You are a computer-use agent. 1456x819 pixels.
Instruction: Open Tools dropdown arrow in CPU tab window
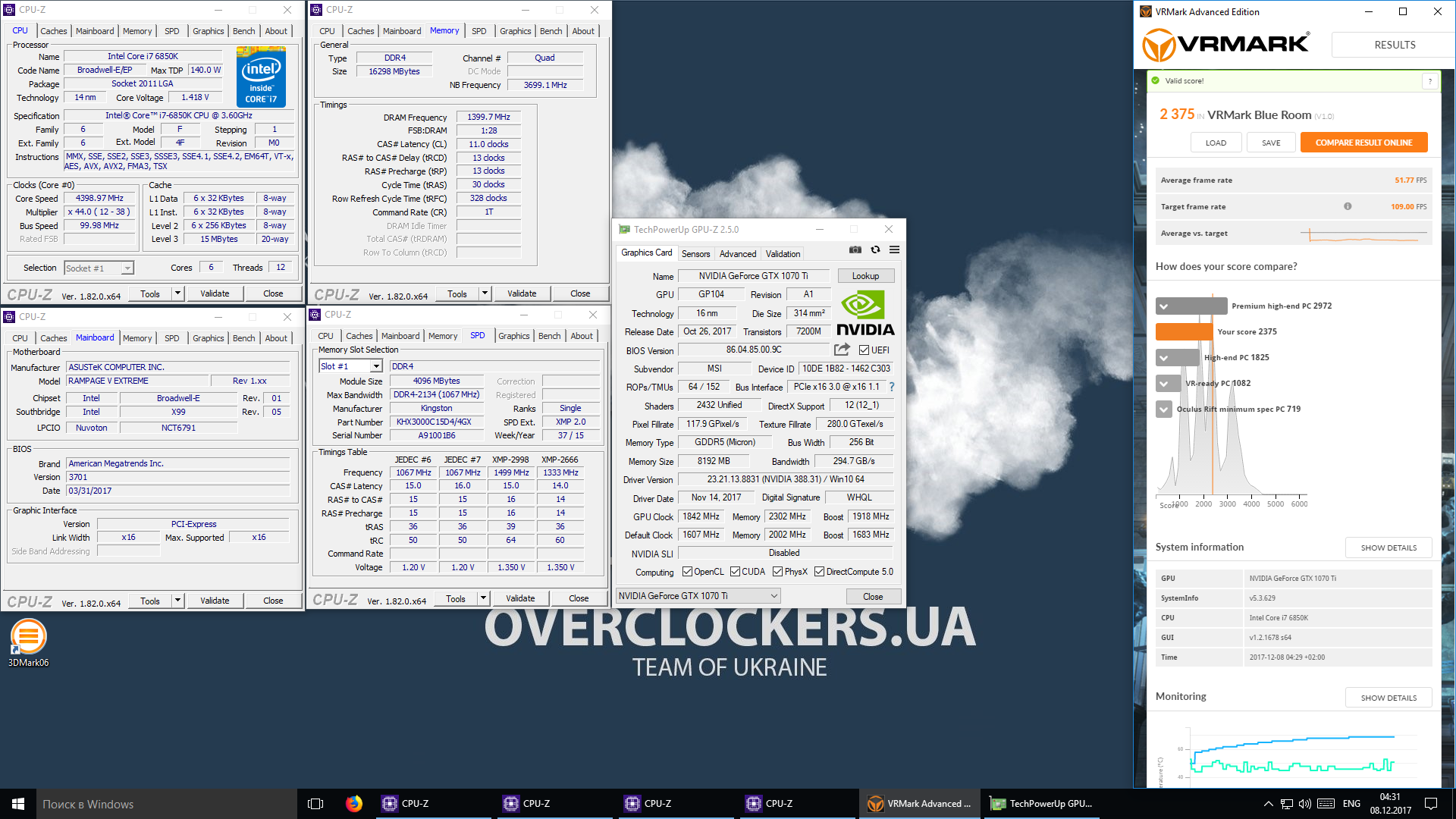click(x=177, y=293)
